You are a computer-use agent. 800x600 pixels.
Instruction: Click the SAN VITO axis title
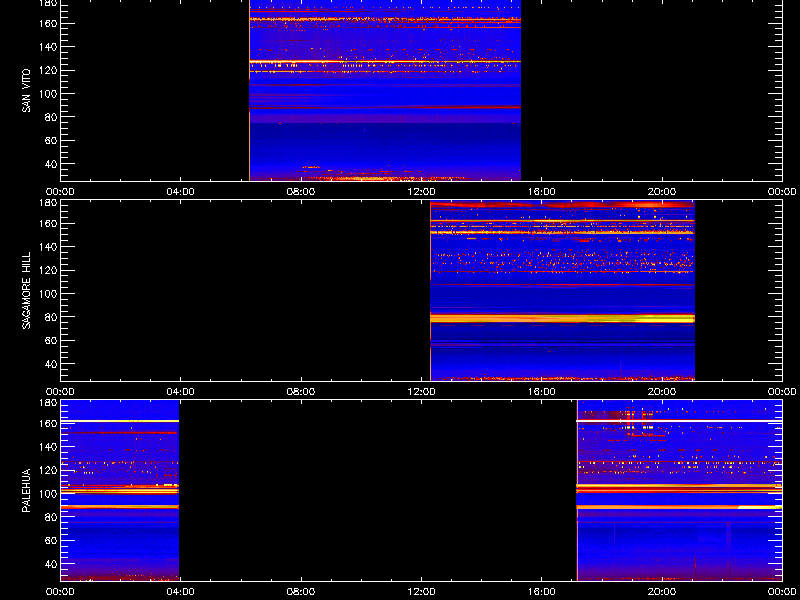[x=27, y=91]
